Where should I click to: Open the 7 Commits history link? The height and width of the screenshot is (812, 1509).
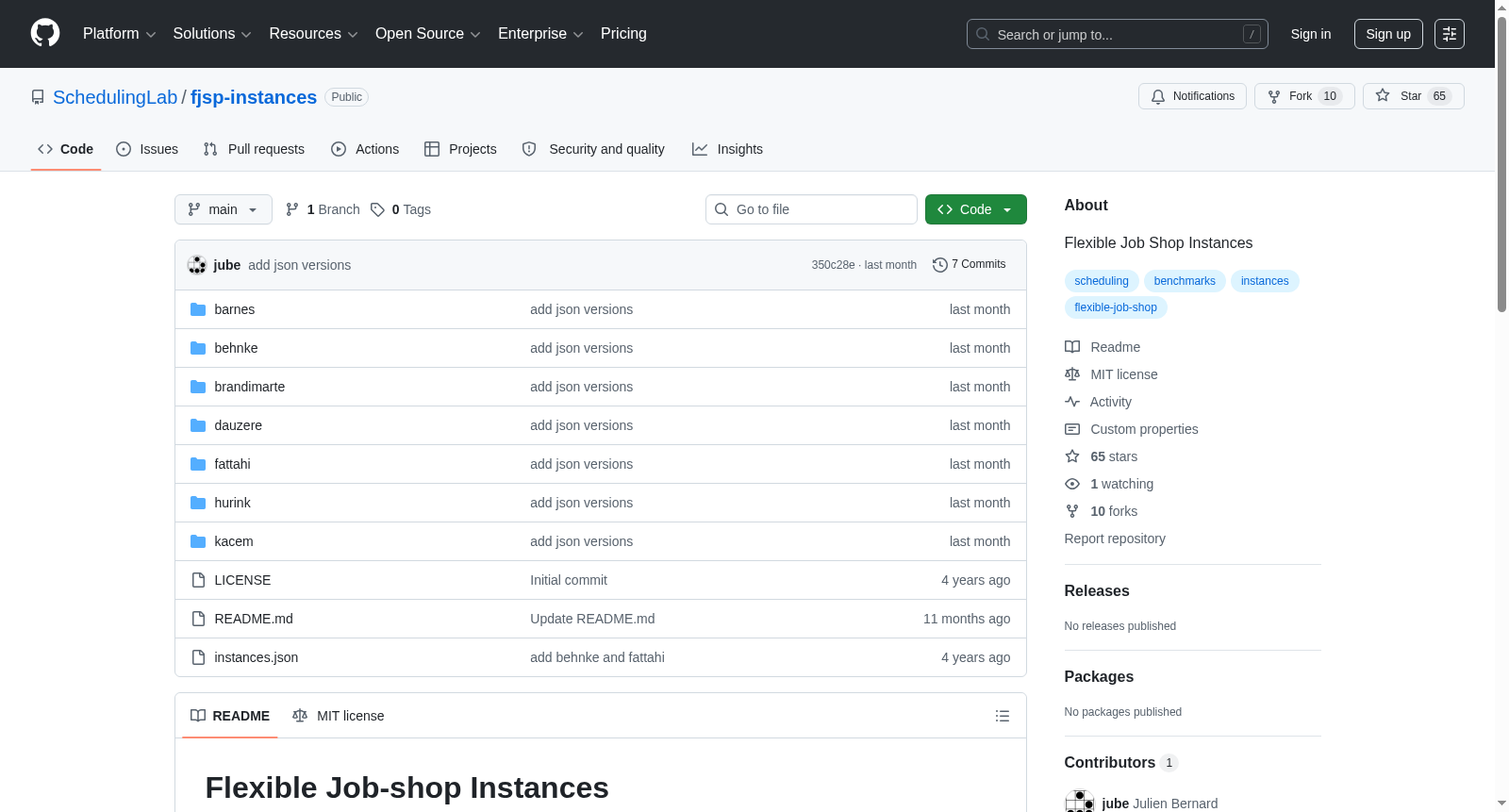tap(970, 265)
